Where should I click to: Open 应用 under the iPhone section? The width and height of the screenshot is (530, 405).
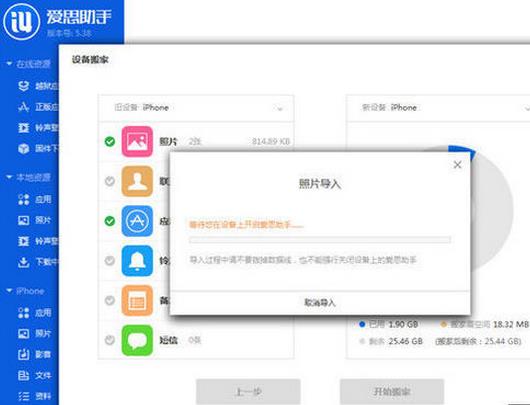(34, 313)
